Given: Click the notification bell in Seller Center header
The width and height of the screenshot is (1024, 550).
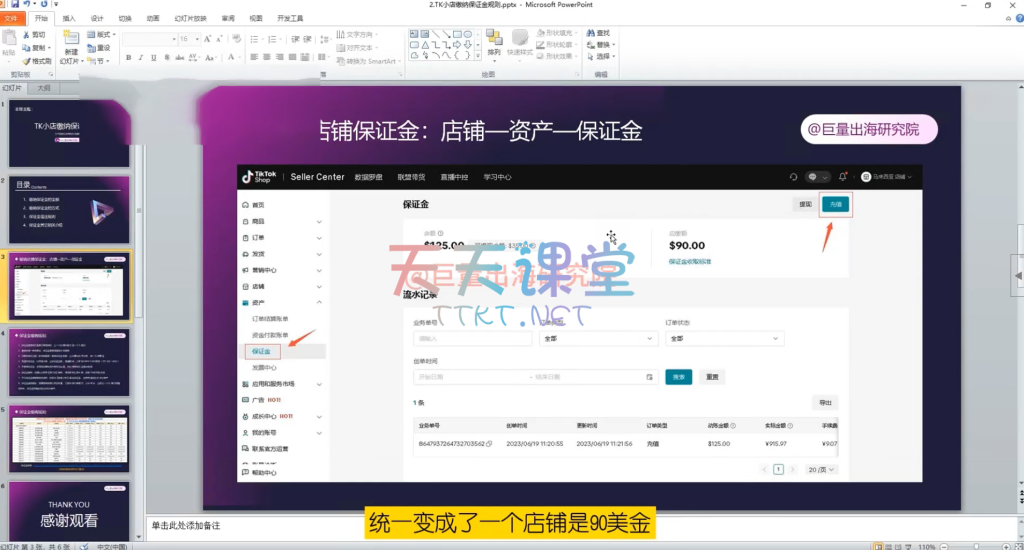Looking at the screenshot, I should tap(843, 177).
